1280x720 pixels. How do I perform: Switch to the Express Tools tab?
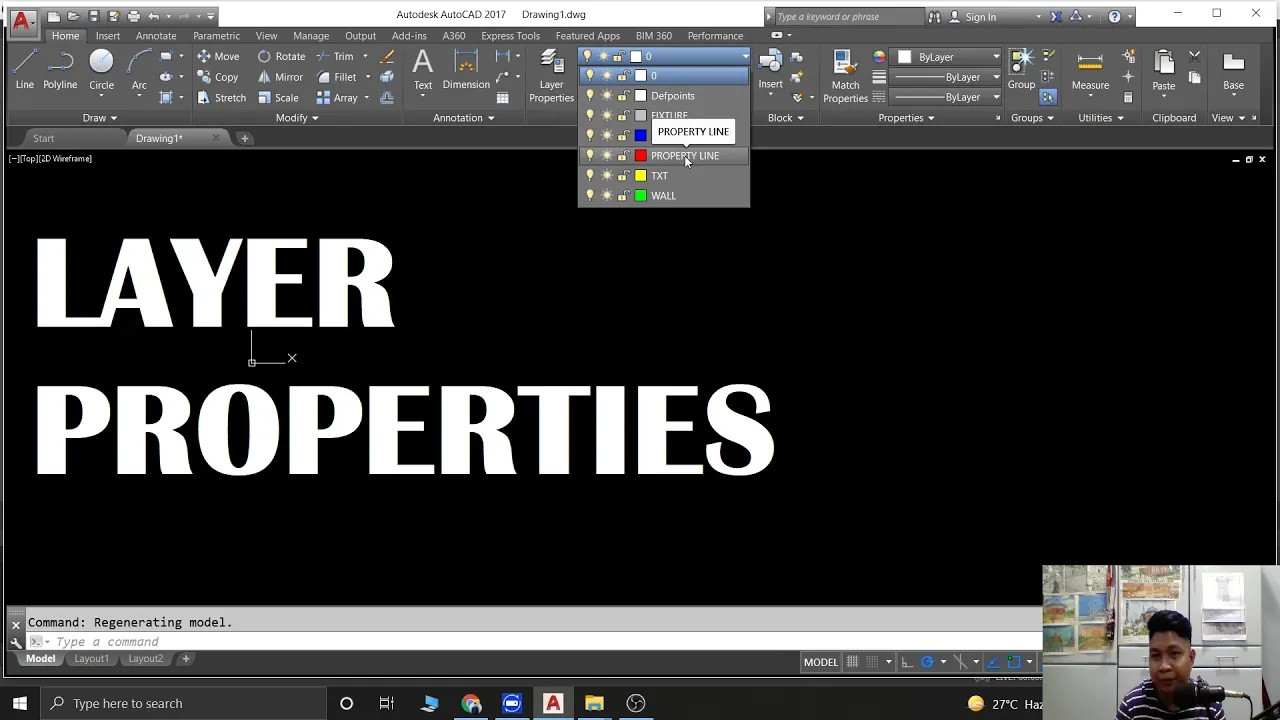[510, 36]
